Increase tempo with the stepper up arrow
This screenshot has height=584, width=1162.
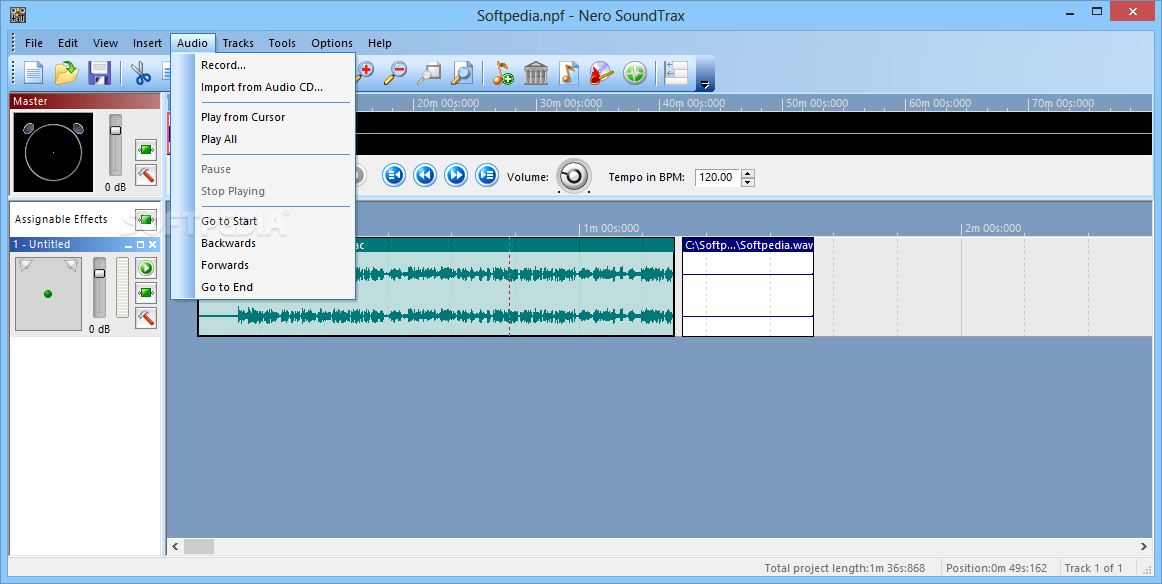pyautogui.click(x=748, y=173)
